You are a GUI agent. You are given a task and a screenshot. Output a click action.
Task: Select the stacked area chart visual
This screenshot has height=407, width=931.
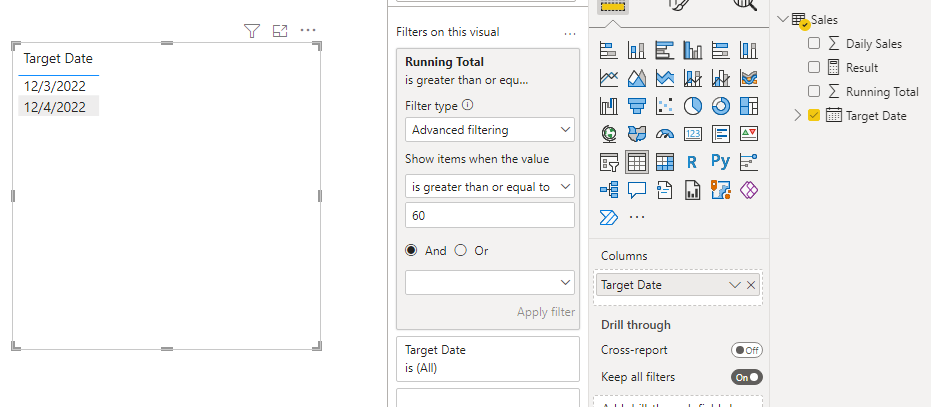pos(665,78)
